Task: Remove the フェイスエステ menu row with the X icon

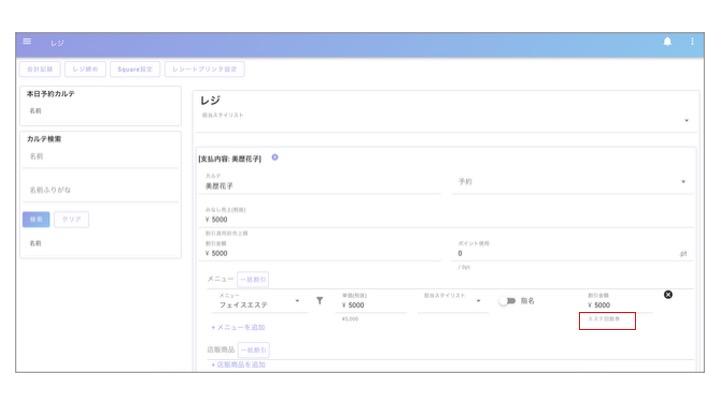Action: [668, 294]
